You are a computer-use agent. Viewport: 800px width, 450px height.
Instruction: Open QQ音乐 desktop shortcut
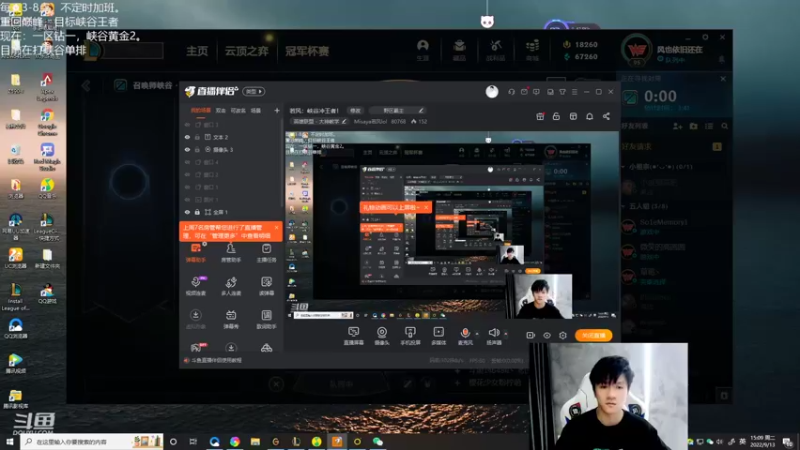(47, 188)
